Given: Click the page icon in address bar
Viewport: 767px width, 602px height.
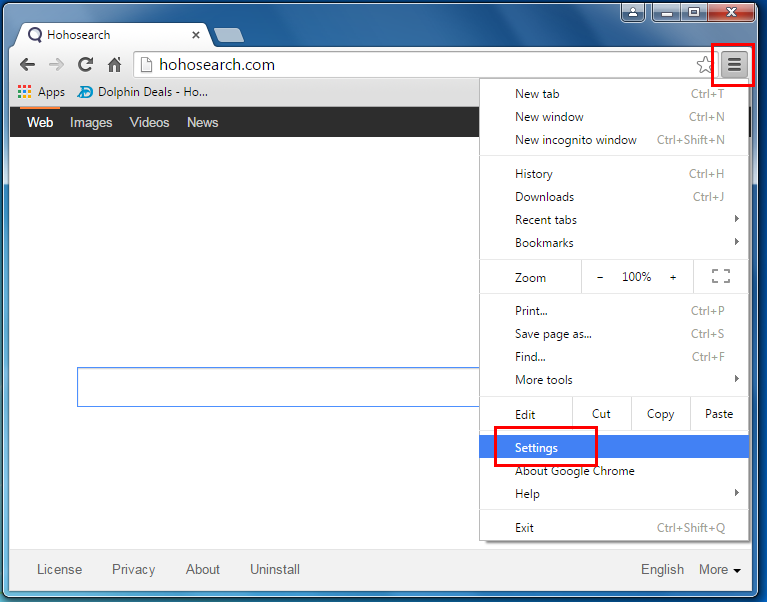Looking at the screenshot, I should [146, 65].
